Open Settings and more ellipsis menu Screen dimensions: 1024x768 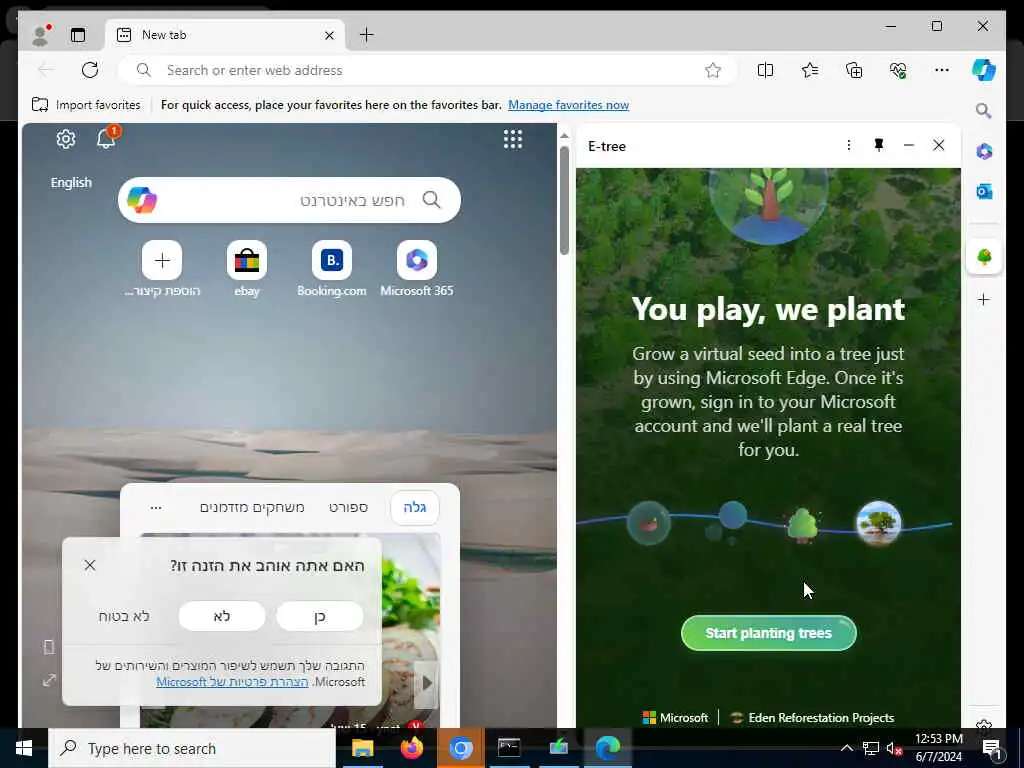pyautogui.click(x=942, y=70)
